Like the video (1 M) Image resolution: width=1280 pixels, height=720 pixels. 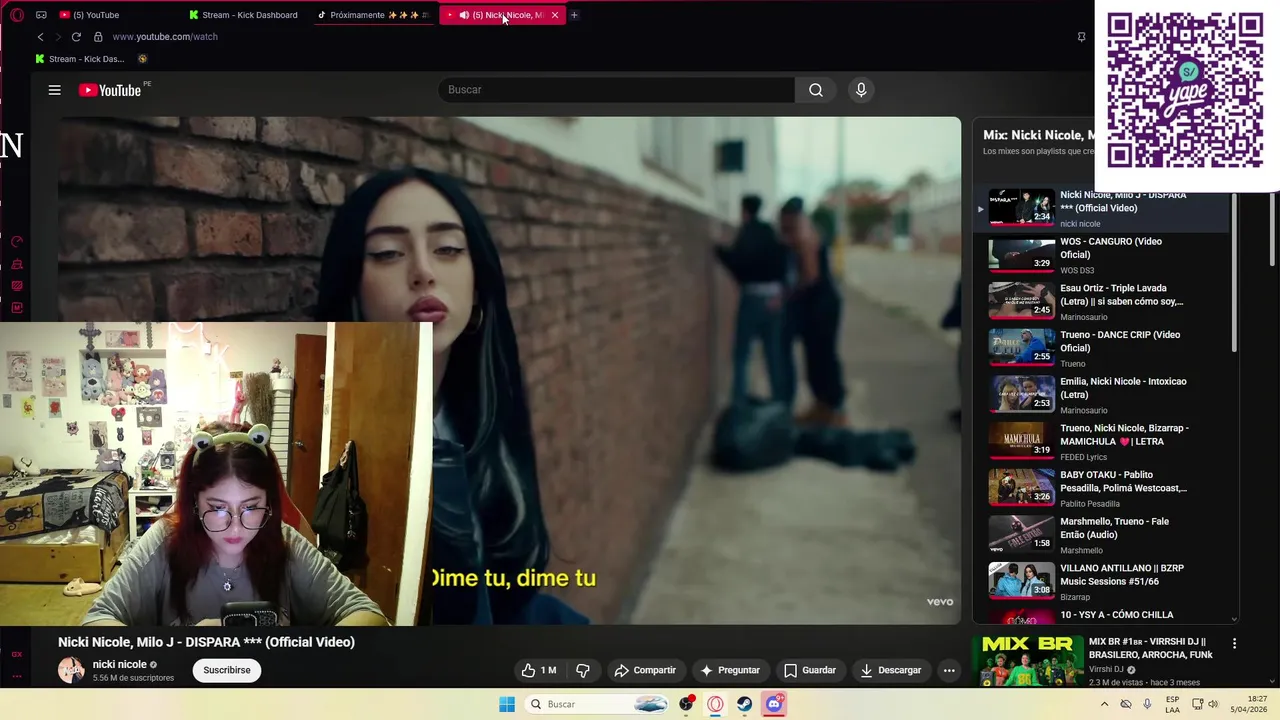[x=539, y=670]
